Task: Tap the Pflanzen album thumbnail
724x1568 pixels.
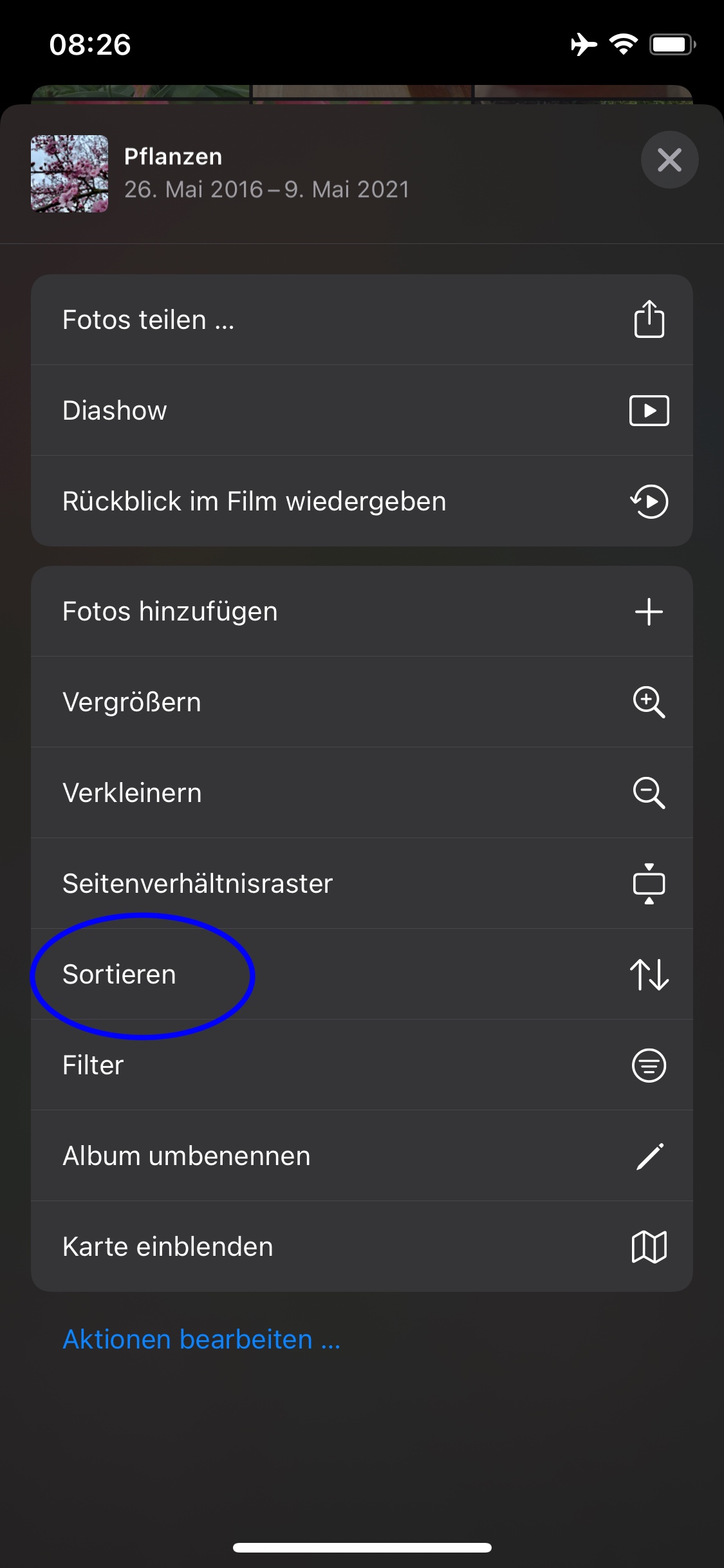Action: [x=70, y=174]
